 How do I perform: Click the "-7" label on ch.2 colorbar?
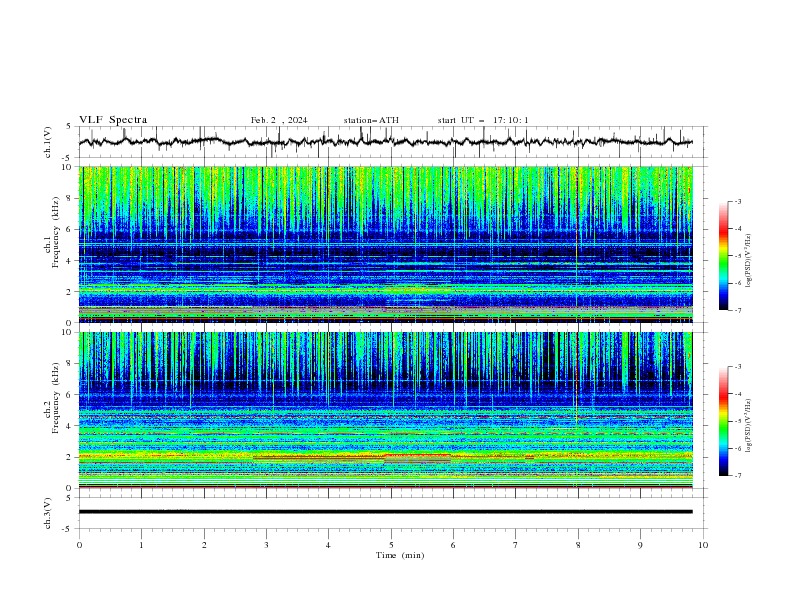(738, 476)
